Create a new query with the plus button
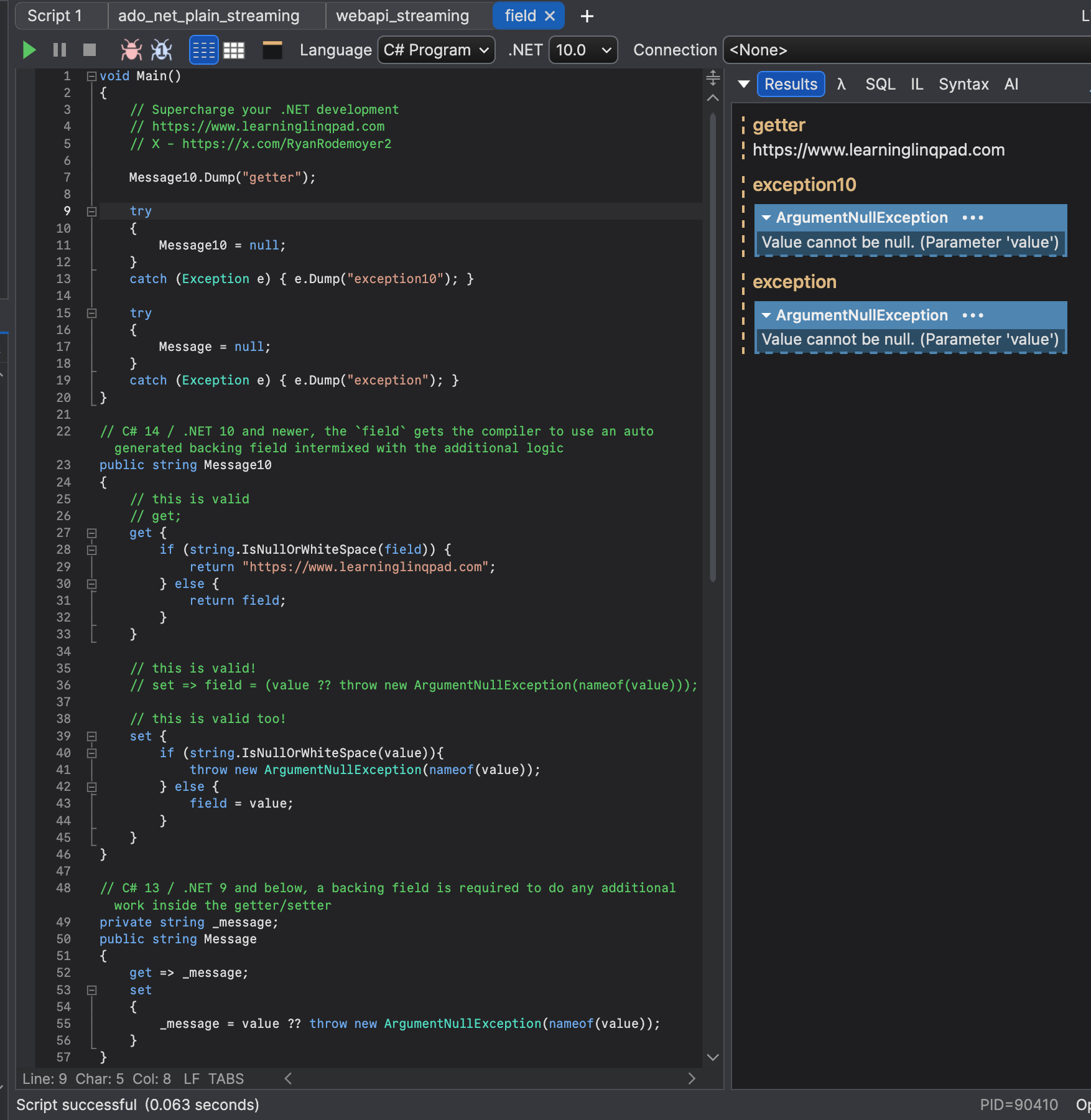The height and width of the screenshot is (1120, 1091). click(587, 16)
